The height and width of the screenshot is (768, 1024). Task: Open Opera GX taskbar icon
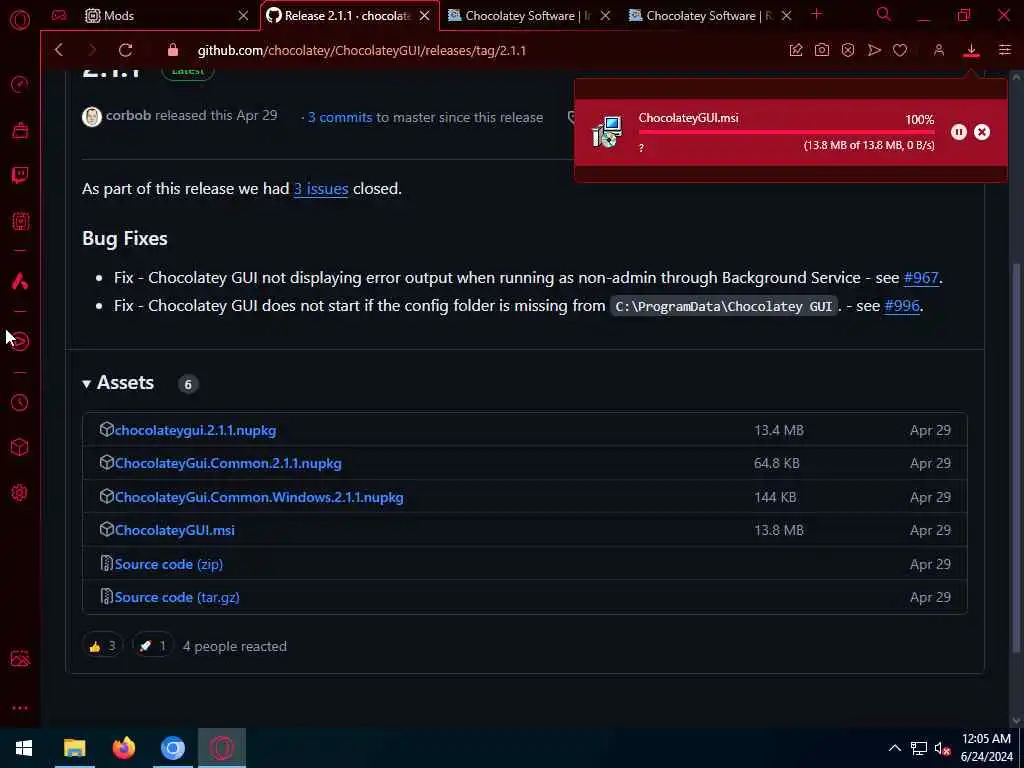coord(222,748)
